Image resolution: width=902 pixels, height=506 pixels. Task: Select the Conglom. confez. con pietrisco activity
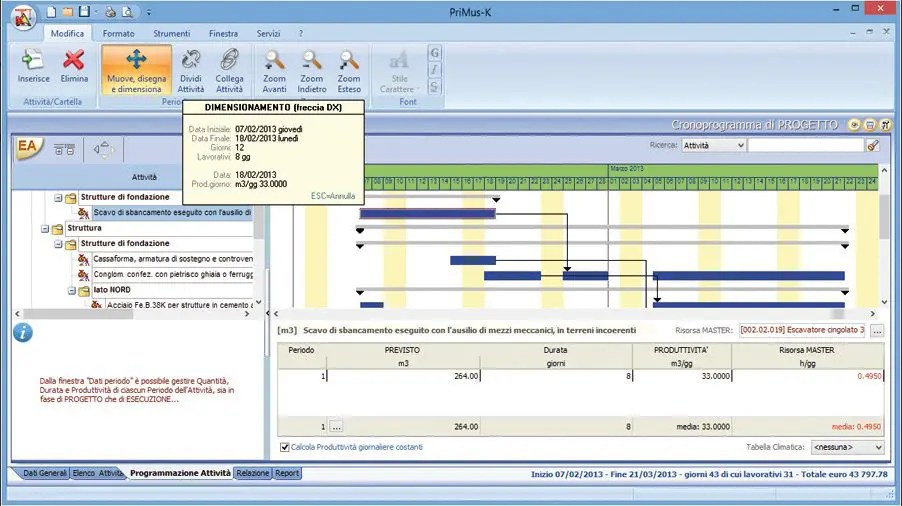tap(173, 274)
